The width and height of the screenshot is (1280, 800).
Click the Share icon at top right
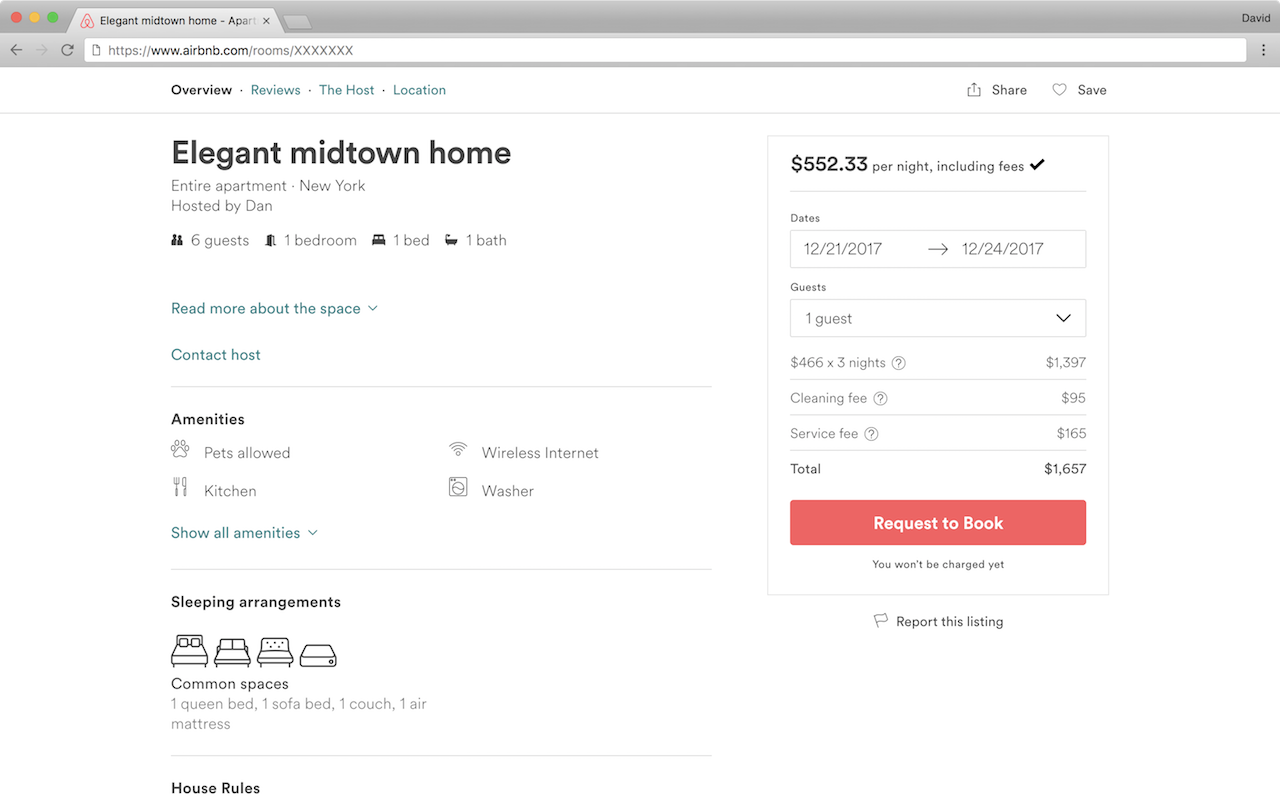pos(974,89)
